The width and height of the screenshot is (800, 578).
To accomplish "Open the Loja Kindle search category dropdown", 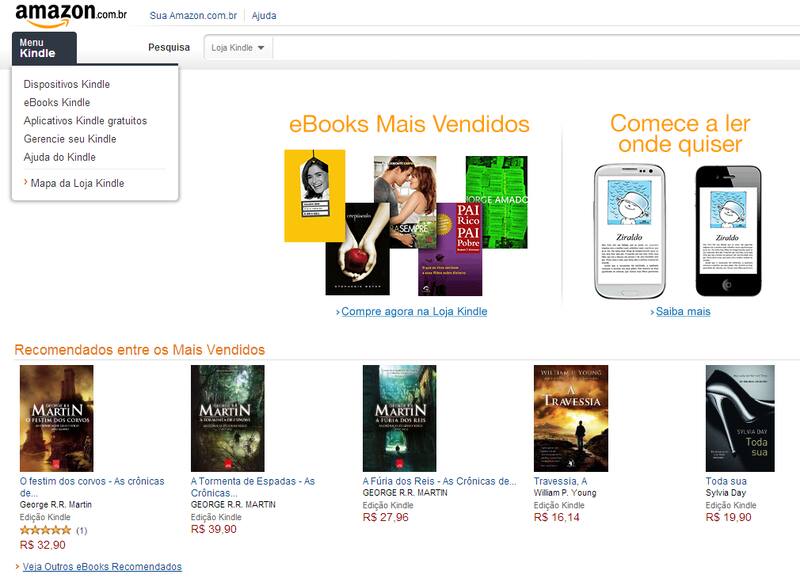I will [238, 48].
